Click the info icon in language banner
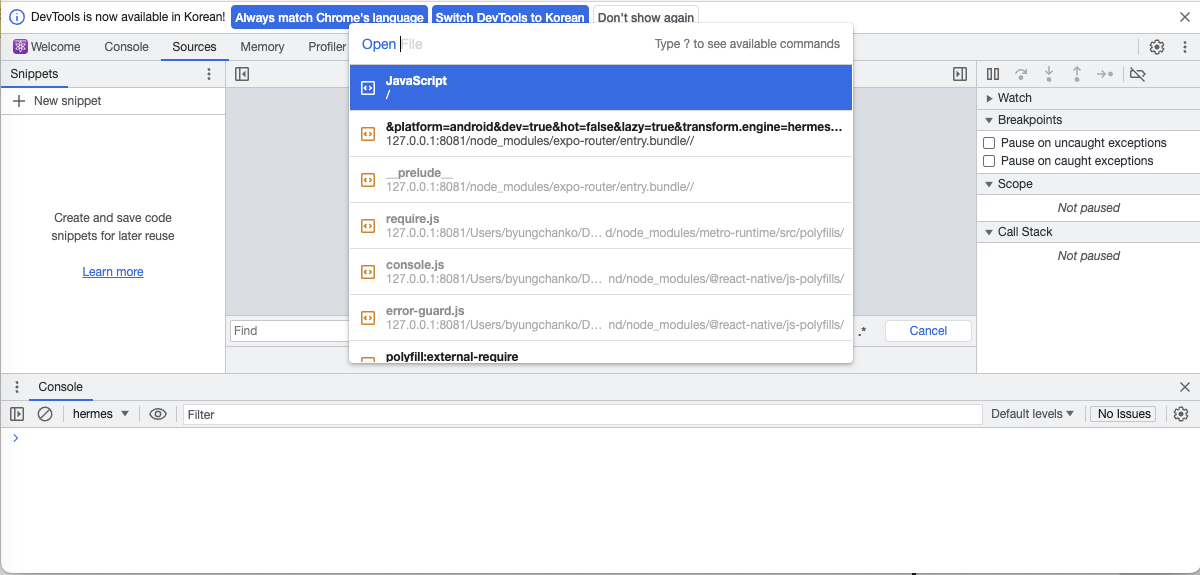 click(16, 17)
